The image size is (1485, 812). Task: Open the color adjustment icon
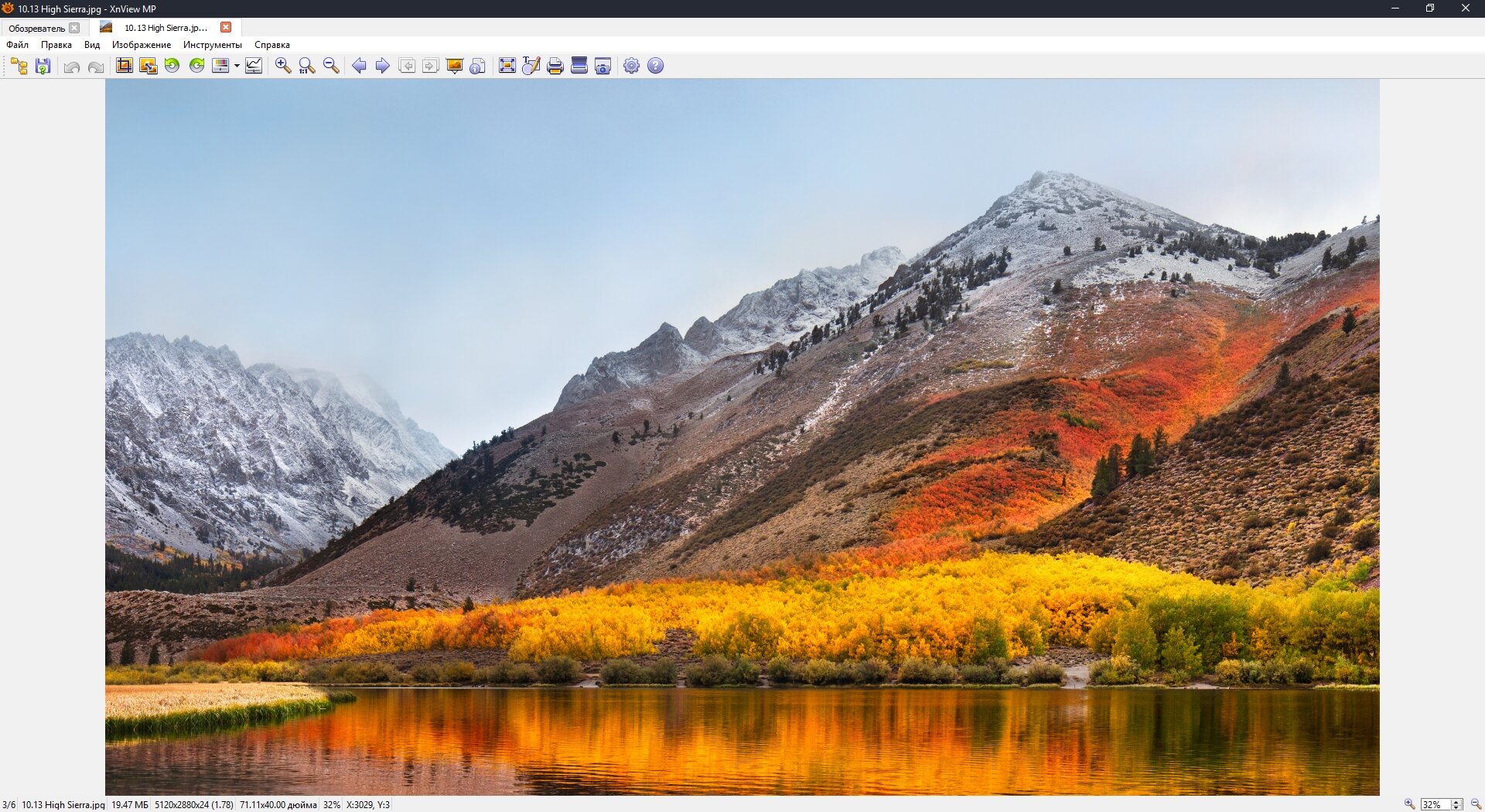point(220,66)
